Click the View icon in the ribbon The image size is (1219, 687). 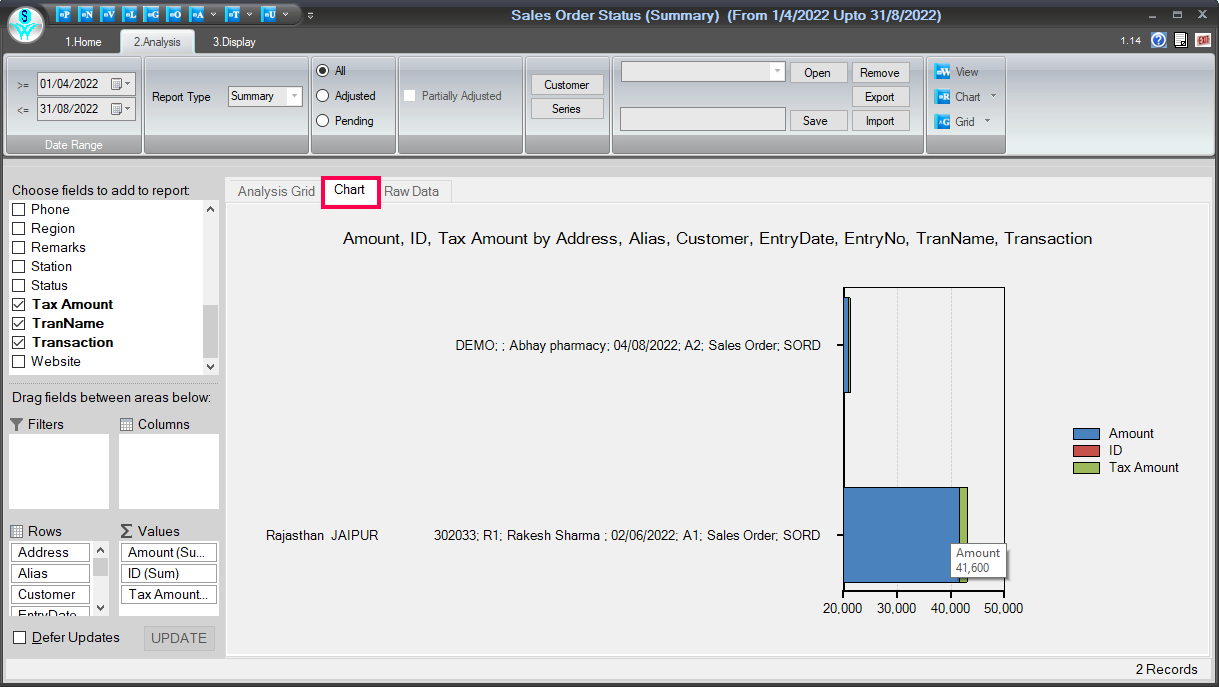943,72
